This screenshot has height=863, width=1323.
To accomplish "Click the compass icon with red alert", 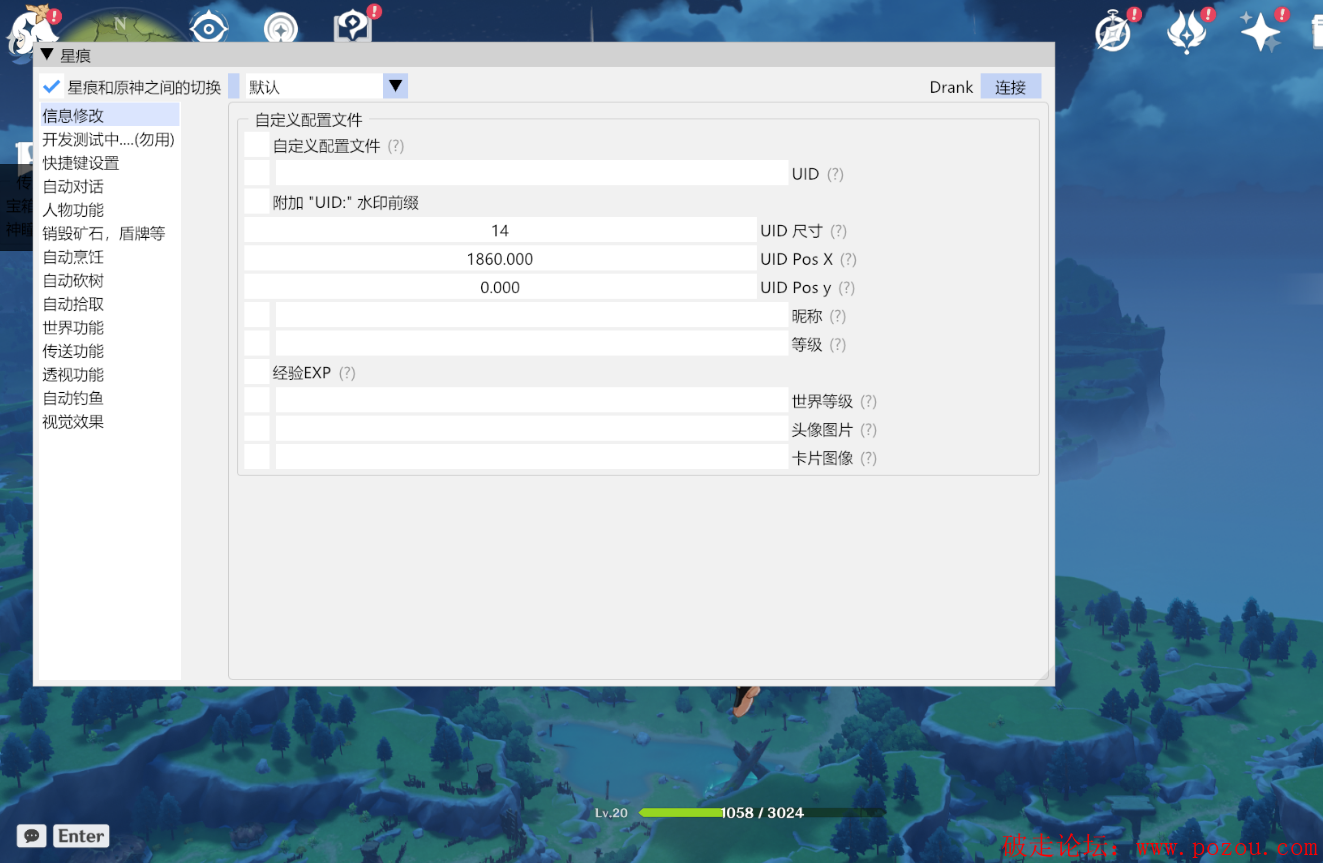I will 1112,33.
